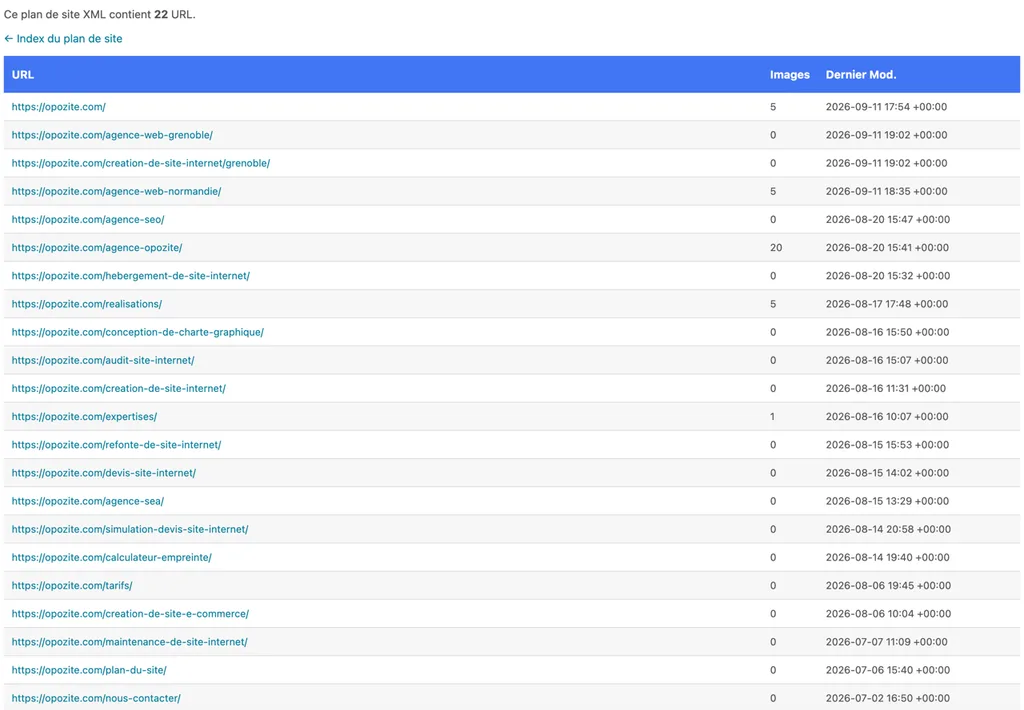Open the audit-site-internet URL

[x=103, y=359]
